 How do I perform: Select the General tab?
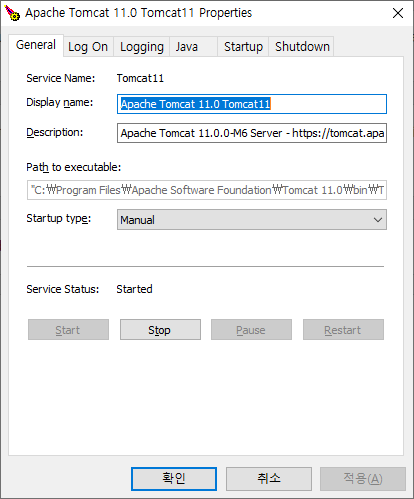click(x=36, y=45)
